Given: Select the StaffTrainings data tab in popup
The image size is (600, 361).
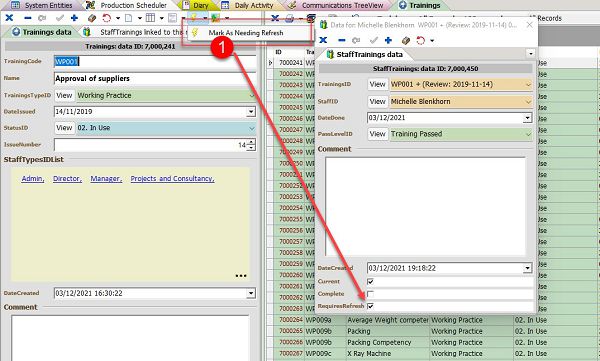Looking at the screenshot, I should point(365,54).
